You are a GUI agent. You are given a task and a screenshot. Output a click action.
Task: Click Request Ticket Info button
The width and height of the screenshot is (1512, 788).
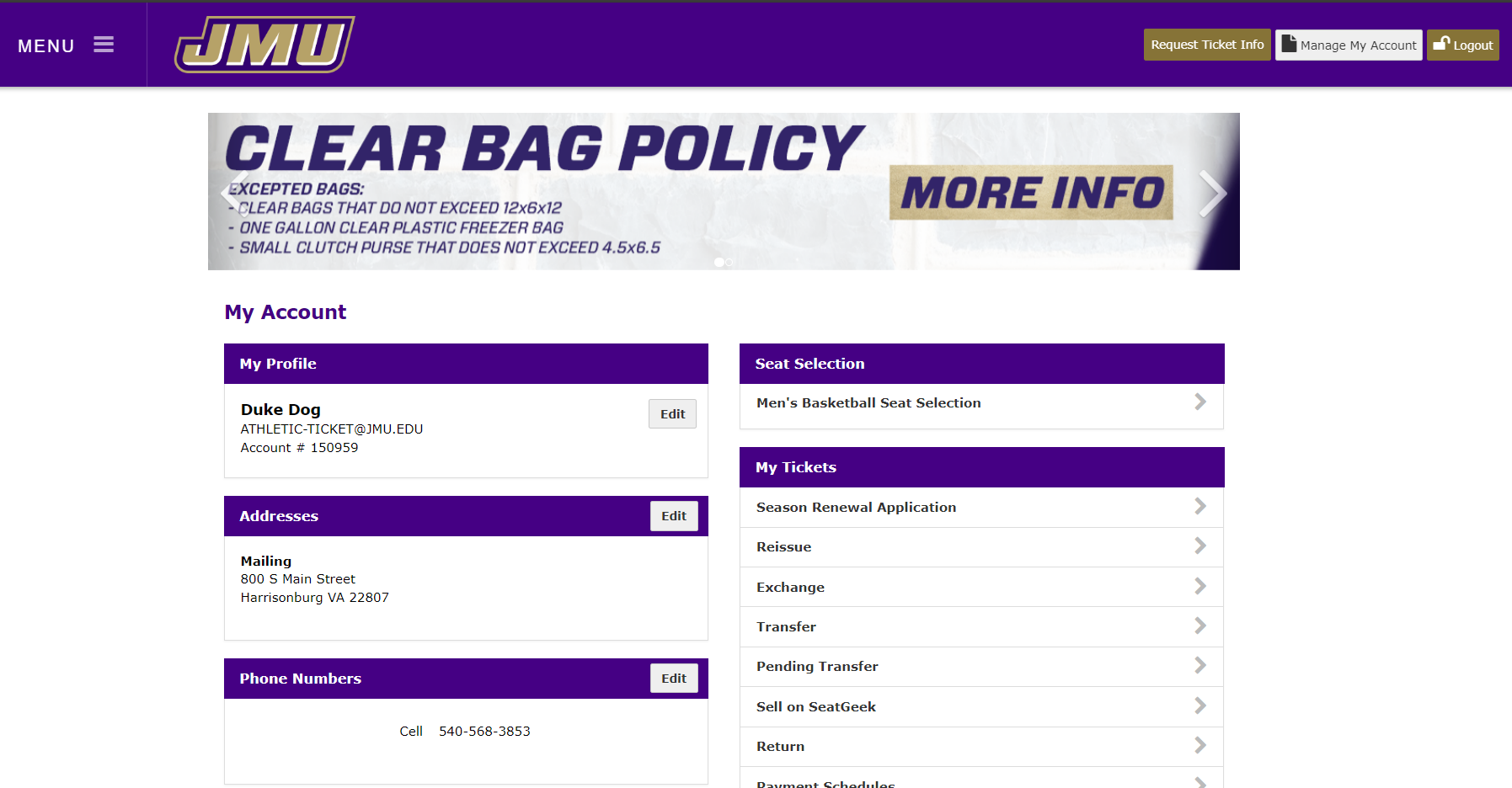point(1206,45)
